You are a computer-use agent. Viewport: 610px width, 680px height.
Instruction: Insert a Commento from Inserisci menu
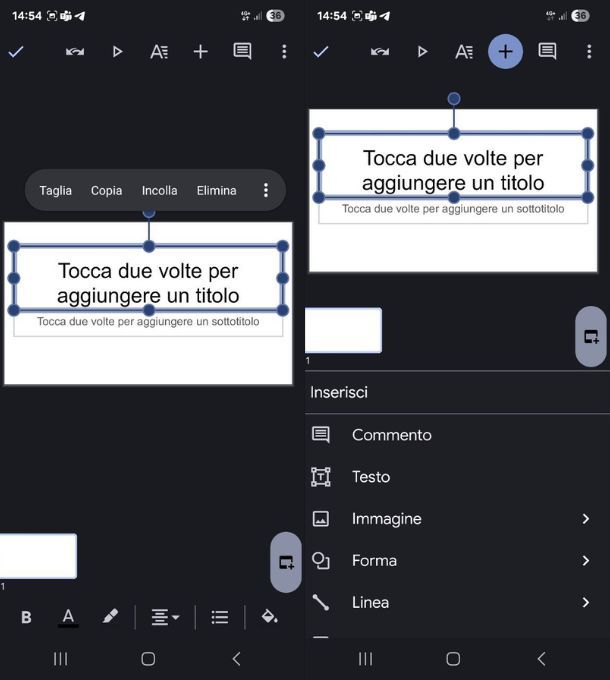457,435
